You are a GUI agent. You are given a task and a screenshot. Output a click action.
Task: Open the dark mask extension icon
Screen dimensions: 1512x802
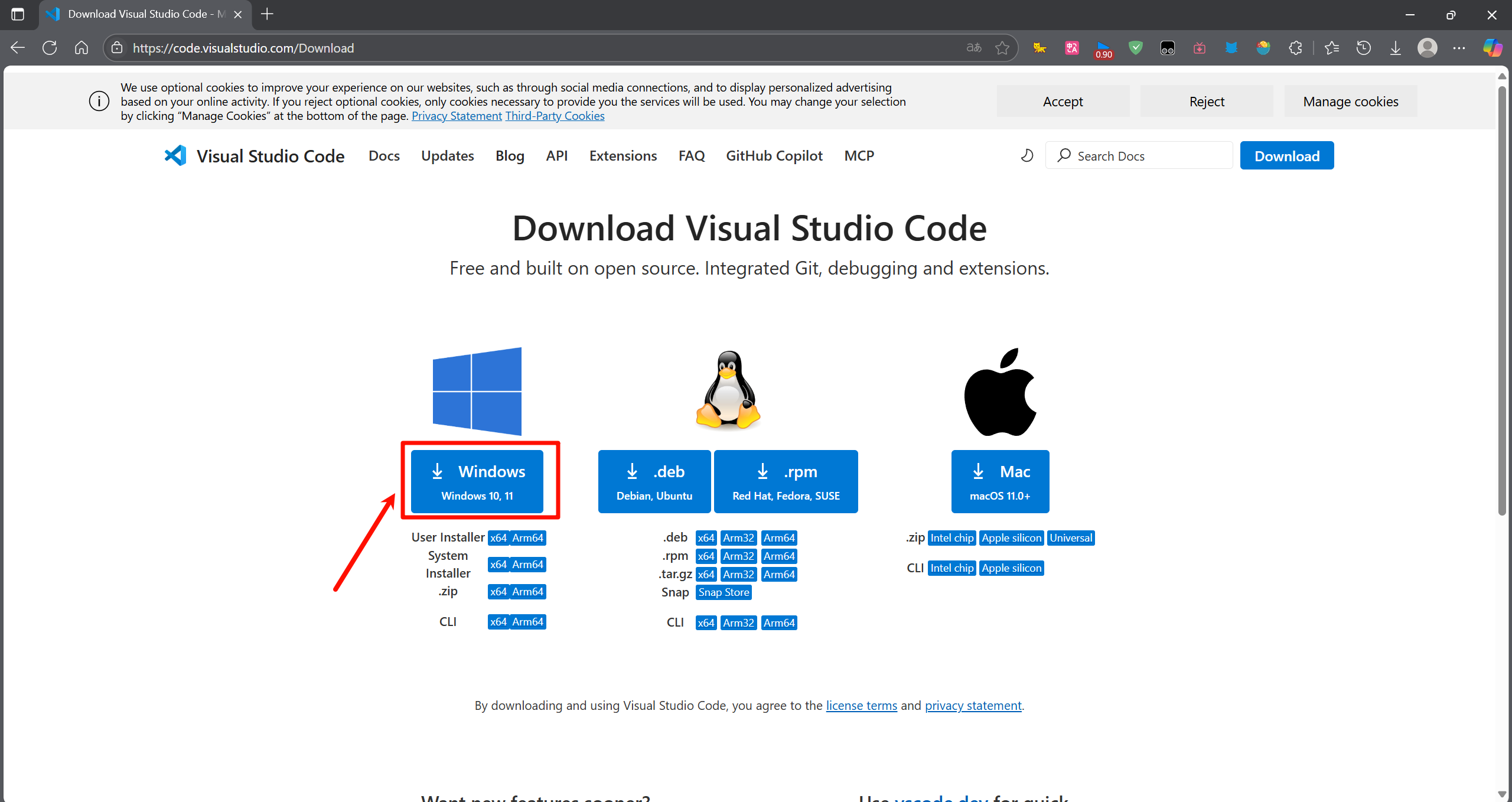pos(1168,48)
